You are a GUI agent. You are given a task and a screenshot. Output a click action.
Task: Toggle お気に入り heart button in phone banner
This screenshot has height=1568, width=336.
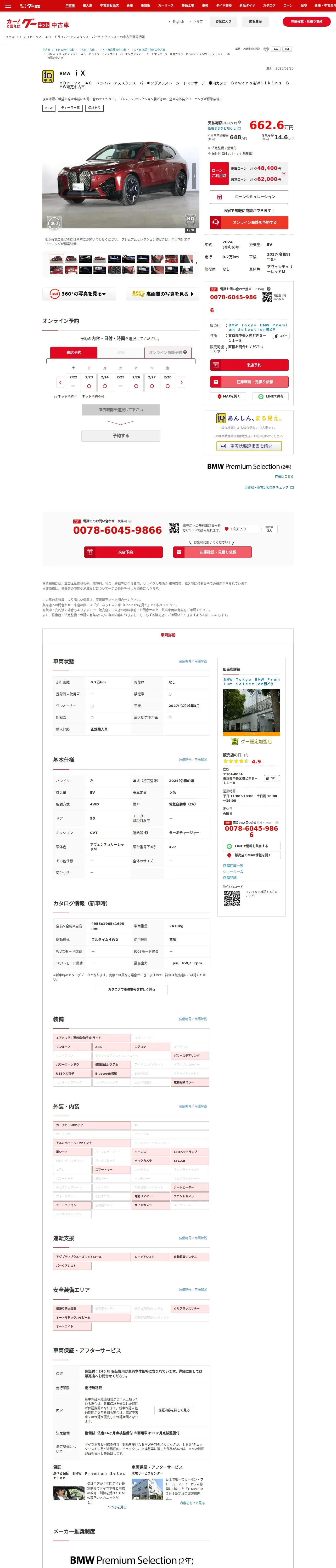(x=240, y=529)
